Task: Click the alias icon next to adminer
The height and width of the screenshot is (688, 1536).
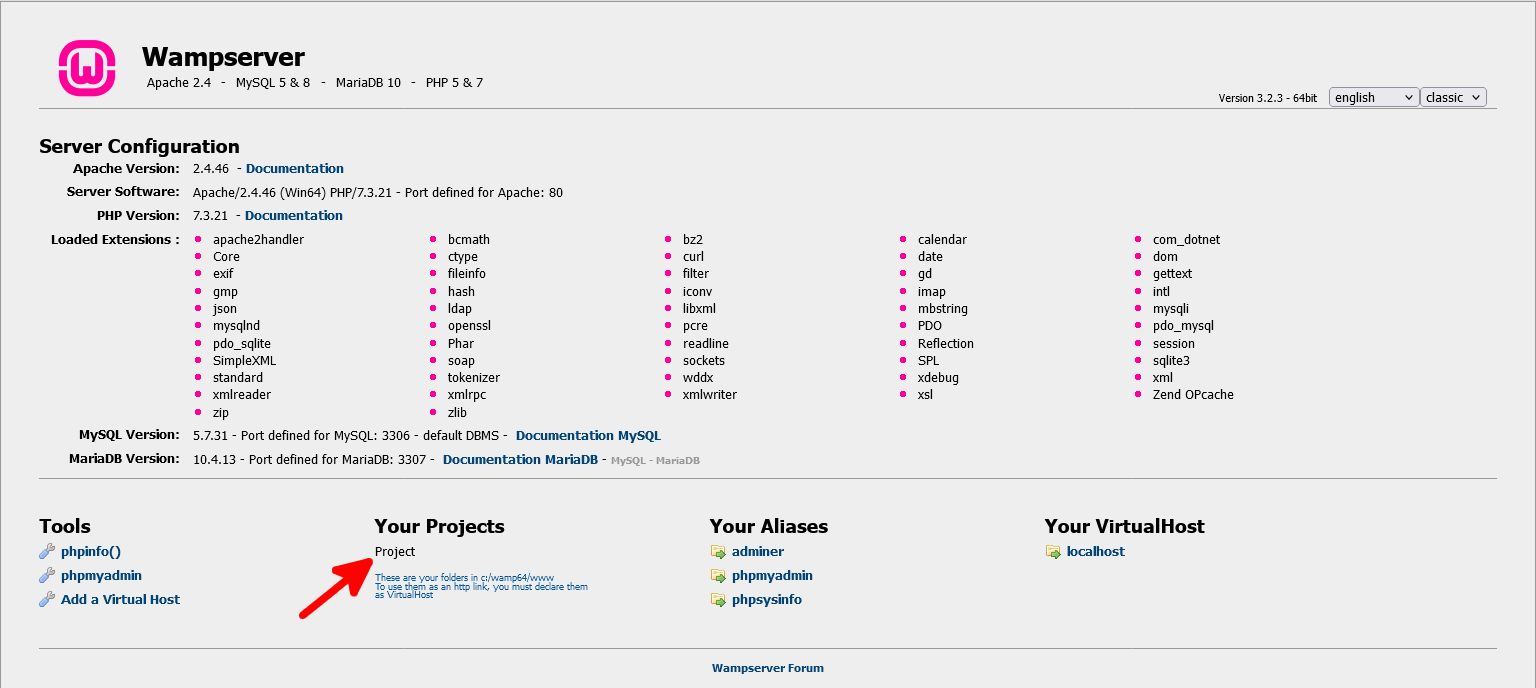Action: pyautogui.click(x=719, y=551)
